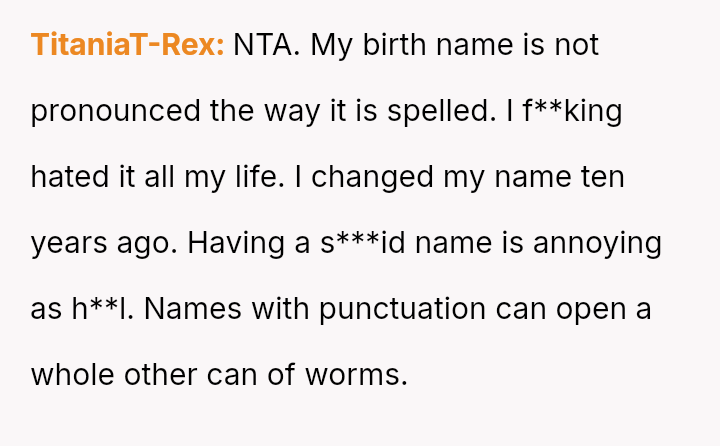Click the censored word "f**king"

click(x=572, y=111)
